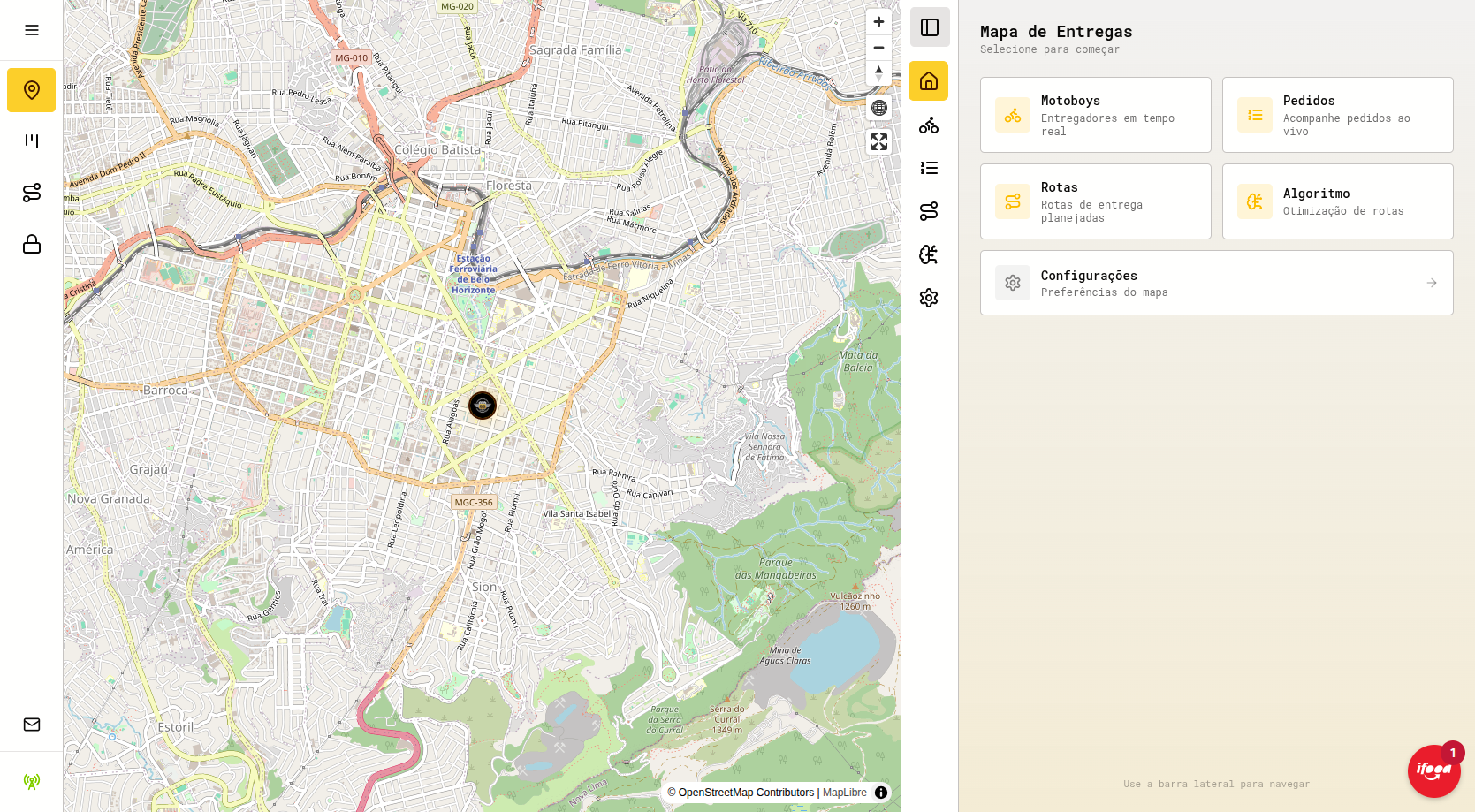Viewport: 1475px width, 812px height.
Task: Click the Pedidos card list icon
Action: pyautogui.click(x=1255, y=115)
